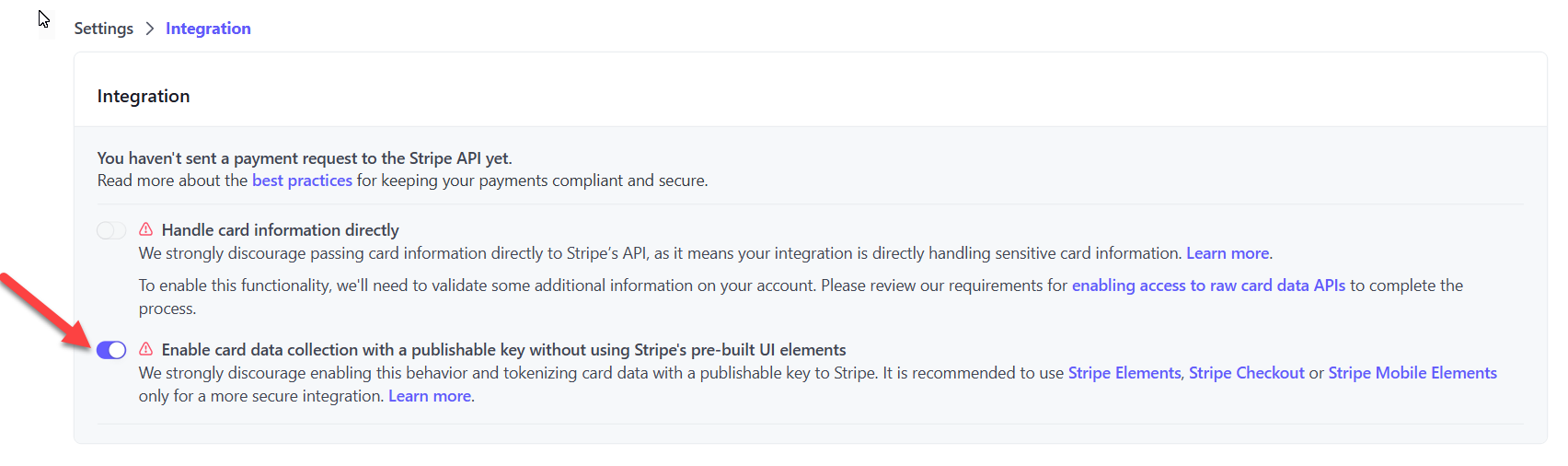This screenshot has width=1568, height=466.
Task: Click warning icon beside Enable card data collection
Action: (x=146, y=349)
